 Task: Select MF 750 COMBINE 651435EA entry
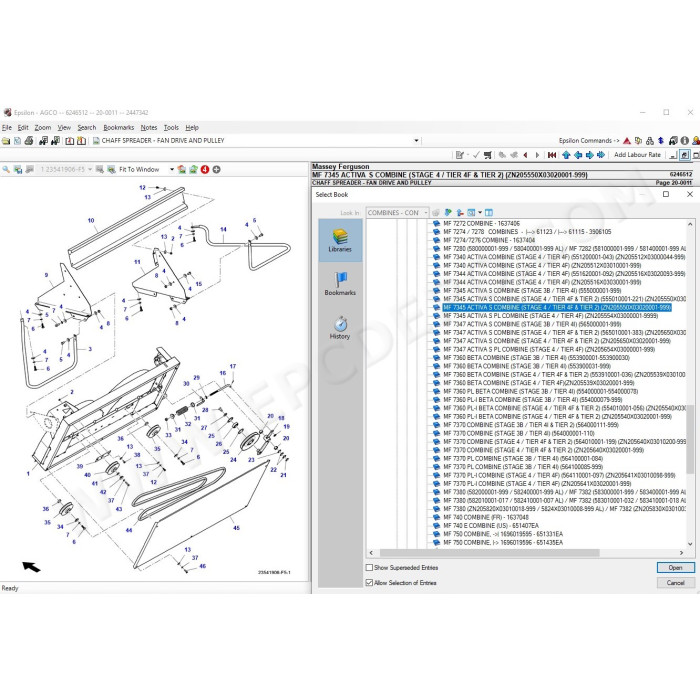coord(503,543)
